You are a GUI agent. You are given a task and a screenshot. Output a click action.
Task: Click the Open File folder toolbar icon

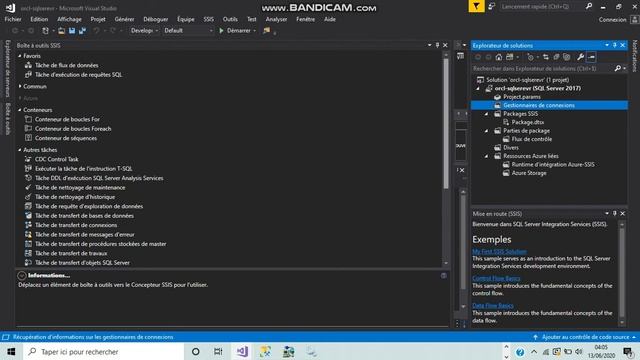tap(61, 31)
